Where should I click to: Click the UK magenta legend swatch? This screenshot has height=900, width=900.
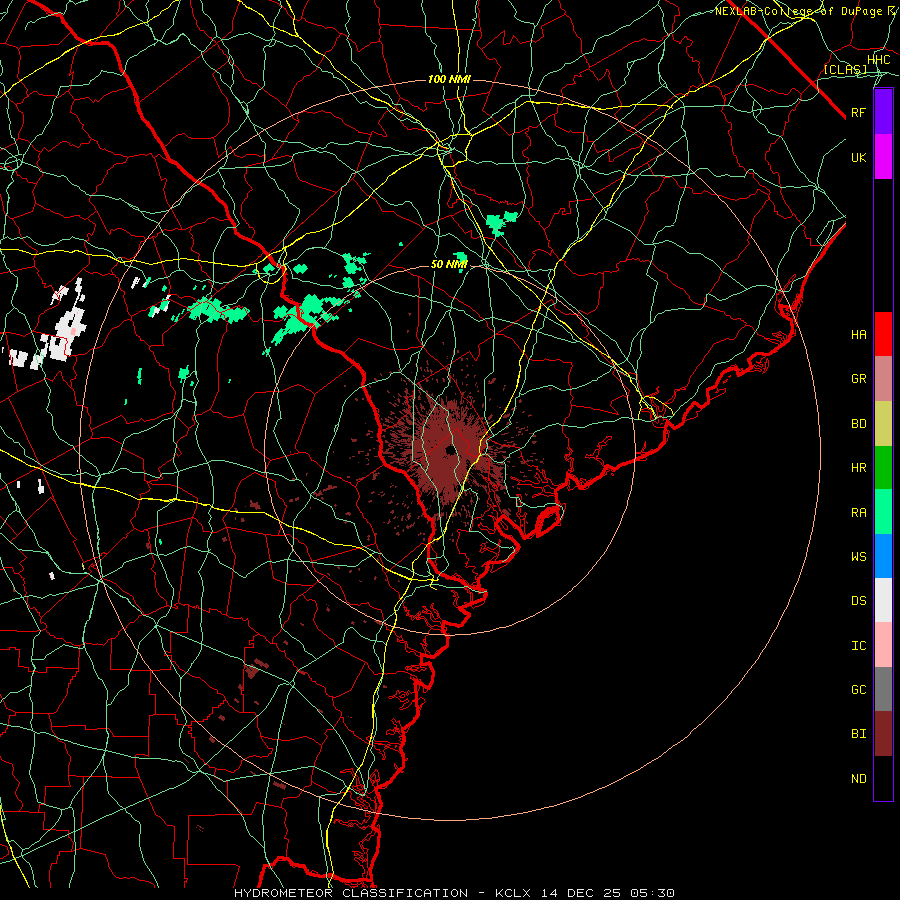(883, 157)
